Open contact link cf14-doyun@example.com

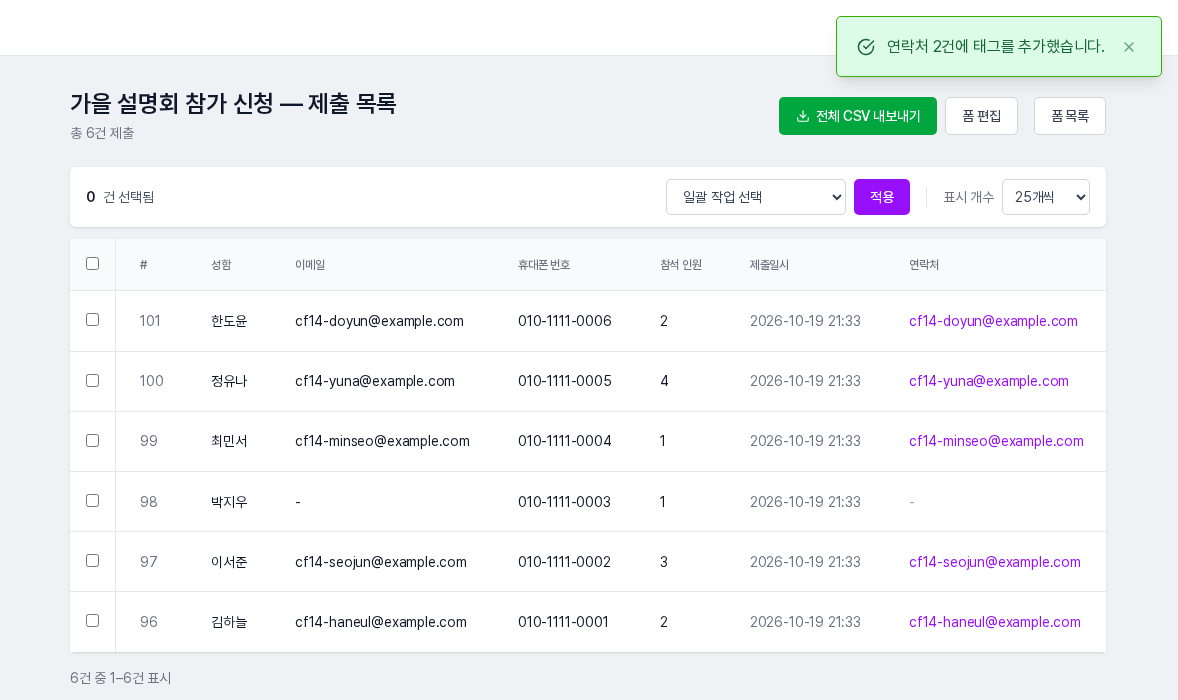[993, 321]
